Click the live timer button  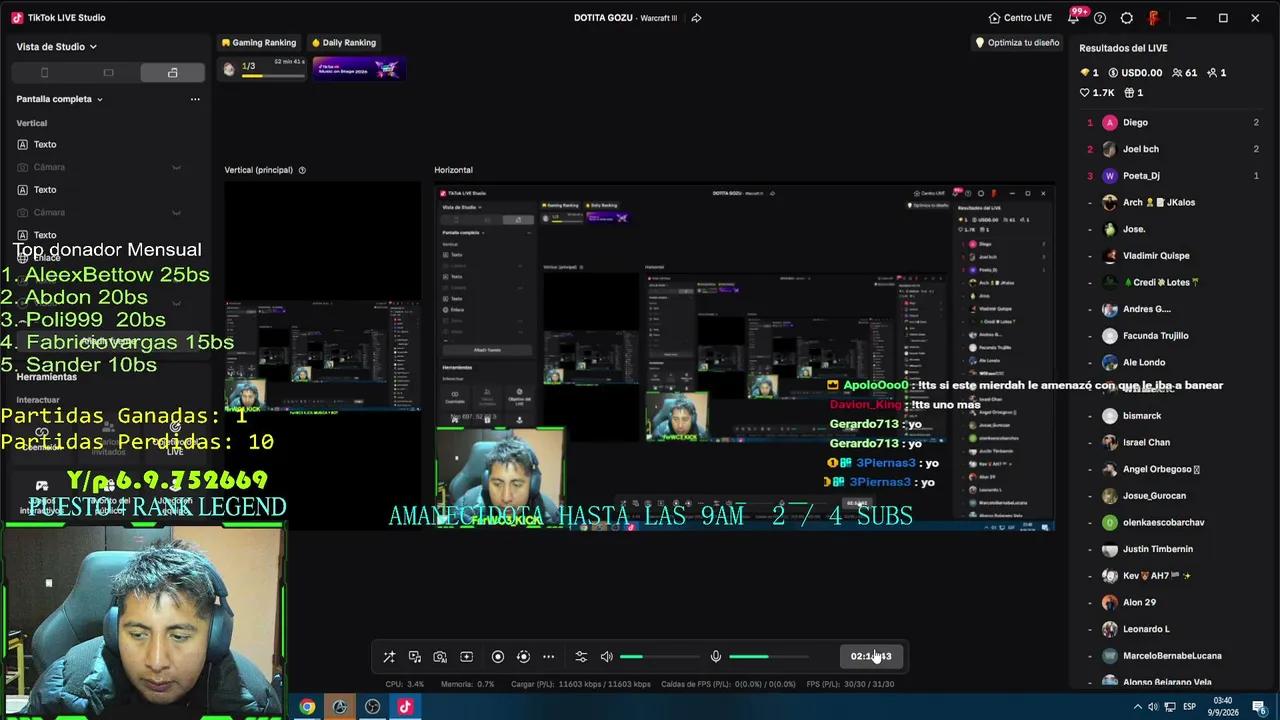[871, 656]
